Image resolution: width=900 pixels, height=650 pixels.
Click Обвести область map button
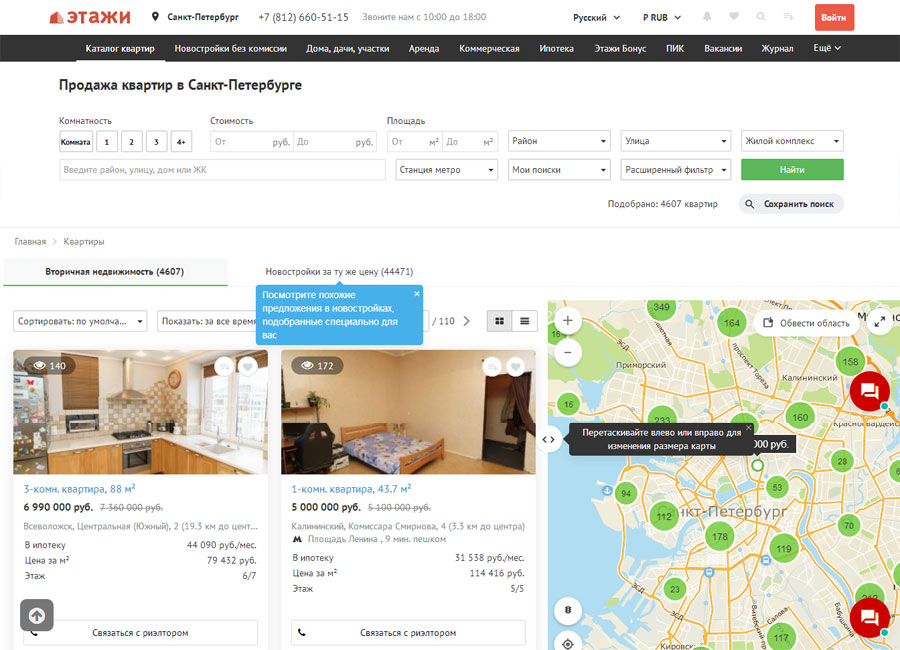coord(806,323)
